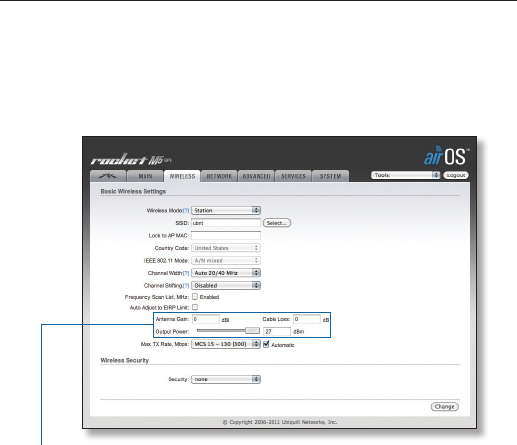
Task: Open the Ubiquiti logo tab
Action: coord(108,176)
